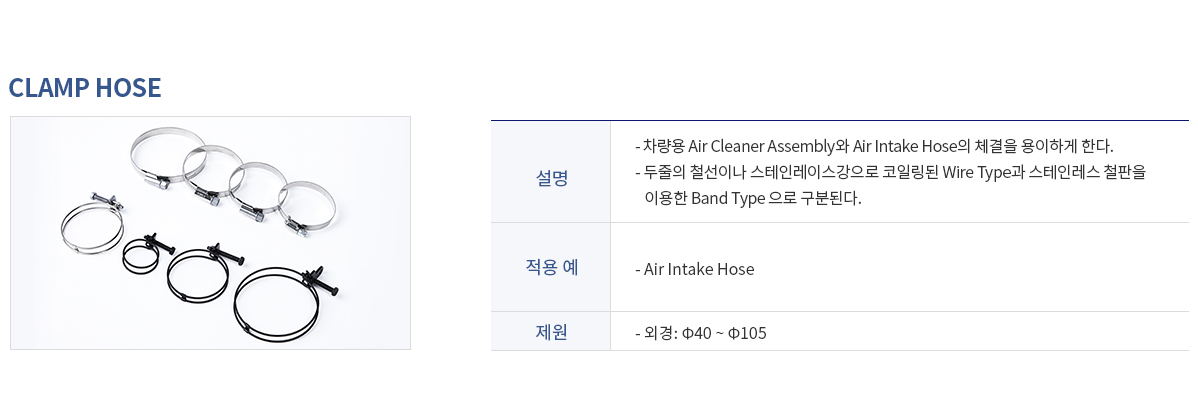Image resolution: width=1198 pixels, height=400 pixels.
Task: Click the 제원 row header cell
Action: point(550,332)
